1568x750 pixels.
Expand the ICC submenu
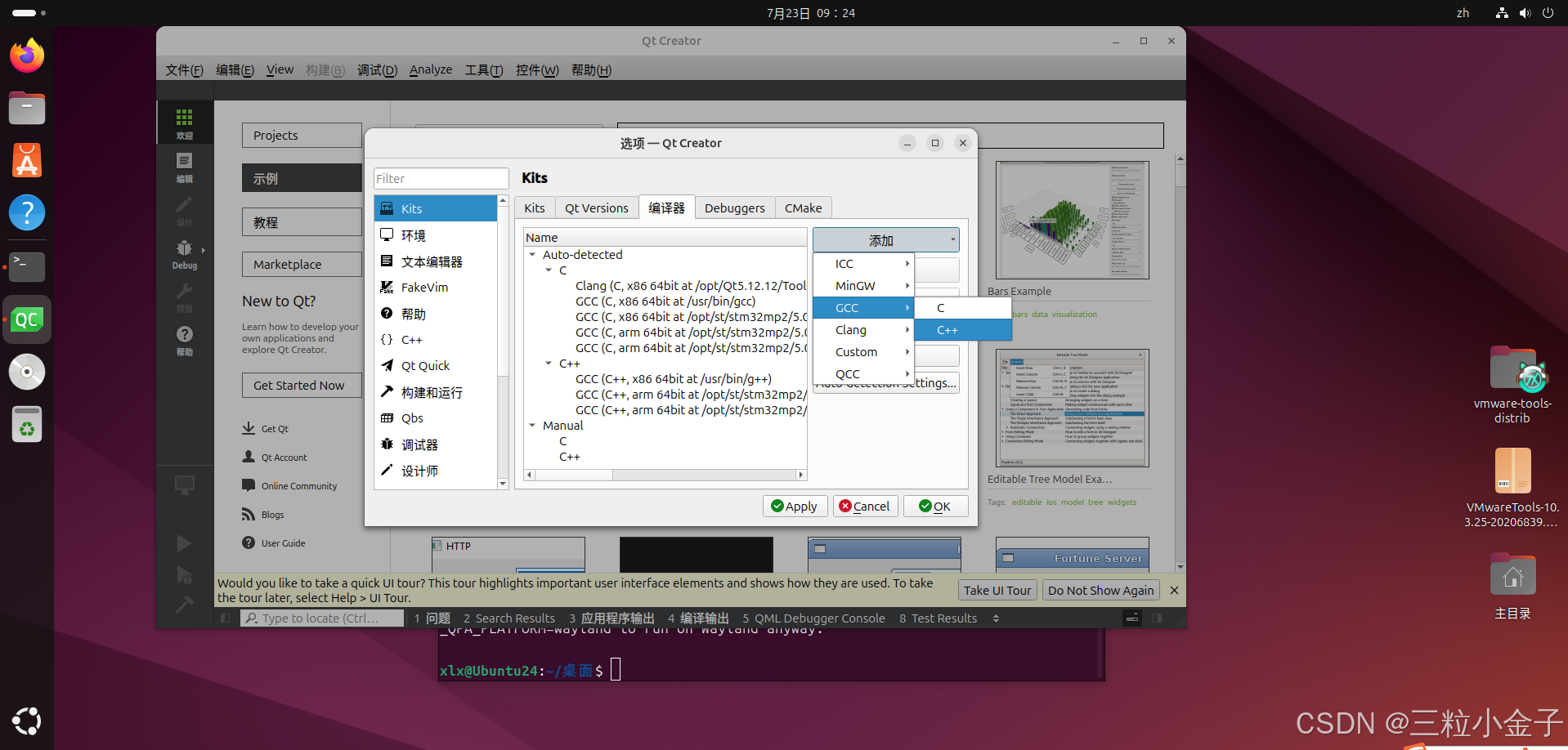[x=863, y=264]
